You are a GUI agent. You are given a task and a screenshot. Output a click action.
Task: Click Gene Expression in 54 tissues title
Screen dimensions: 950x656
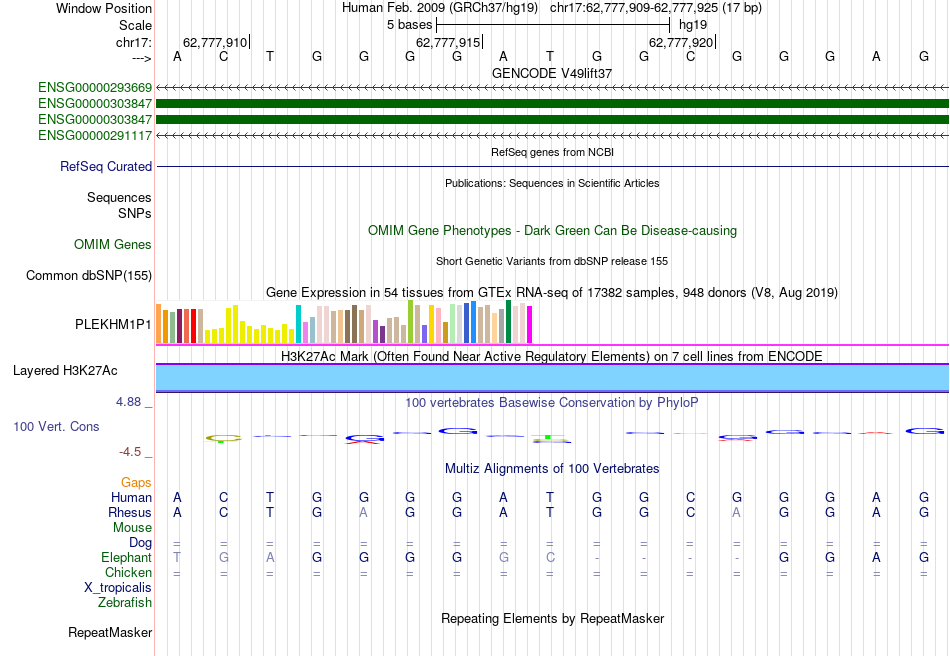[552, 293]
